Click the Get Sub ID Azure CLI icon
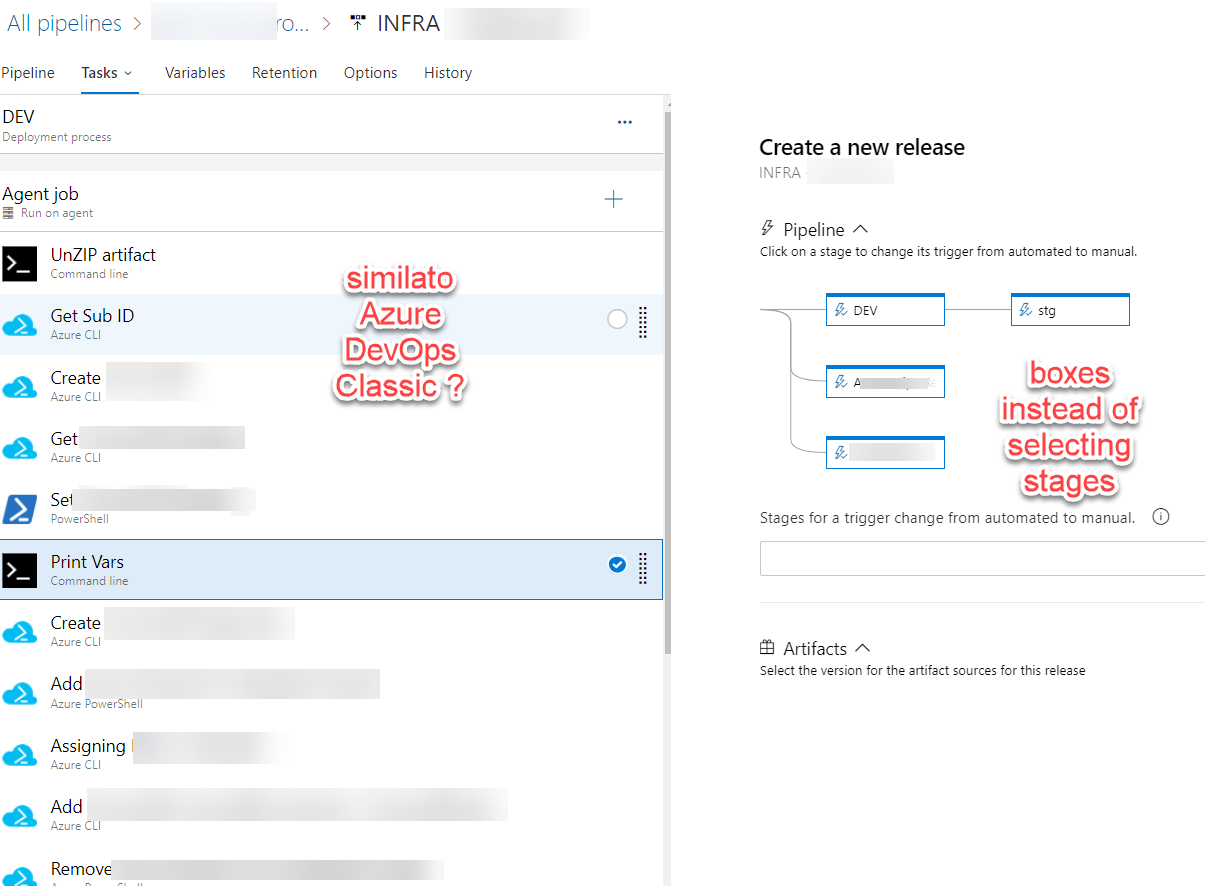Viewport: 1205px width, 886px height. [20, 325]
